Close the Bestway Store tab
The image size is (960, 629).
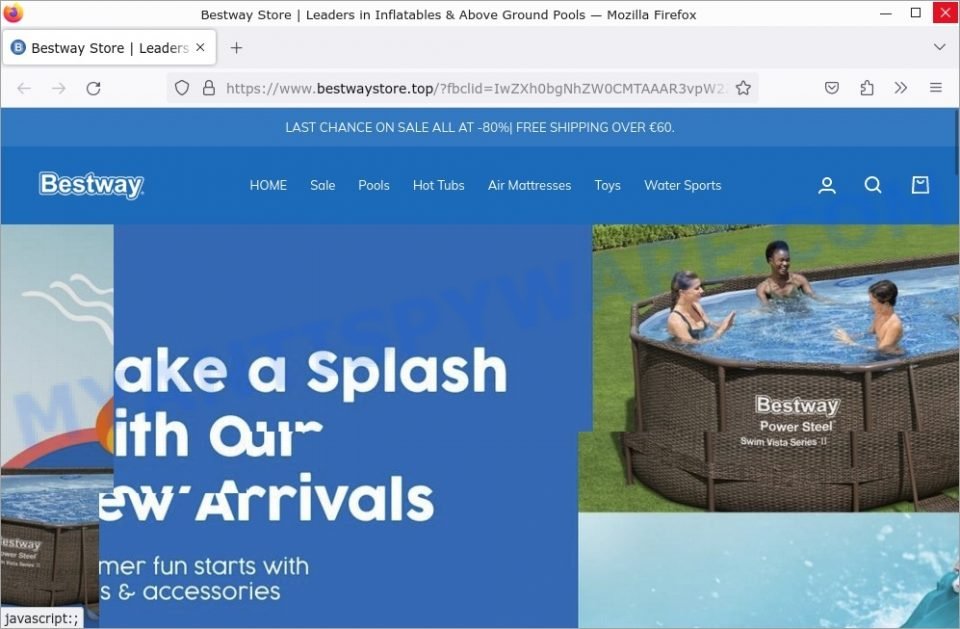(x=200, y=47)
